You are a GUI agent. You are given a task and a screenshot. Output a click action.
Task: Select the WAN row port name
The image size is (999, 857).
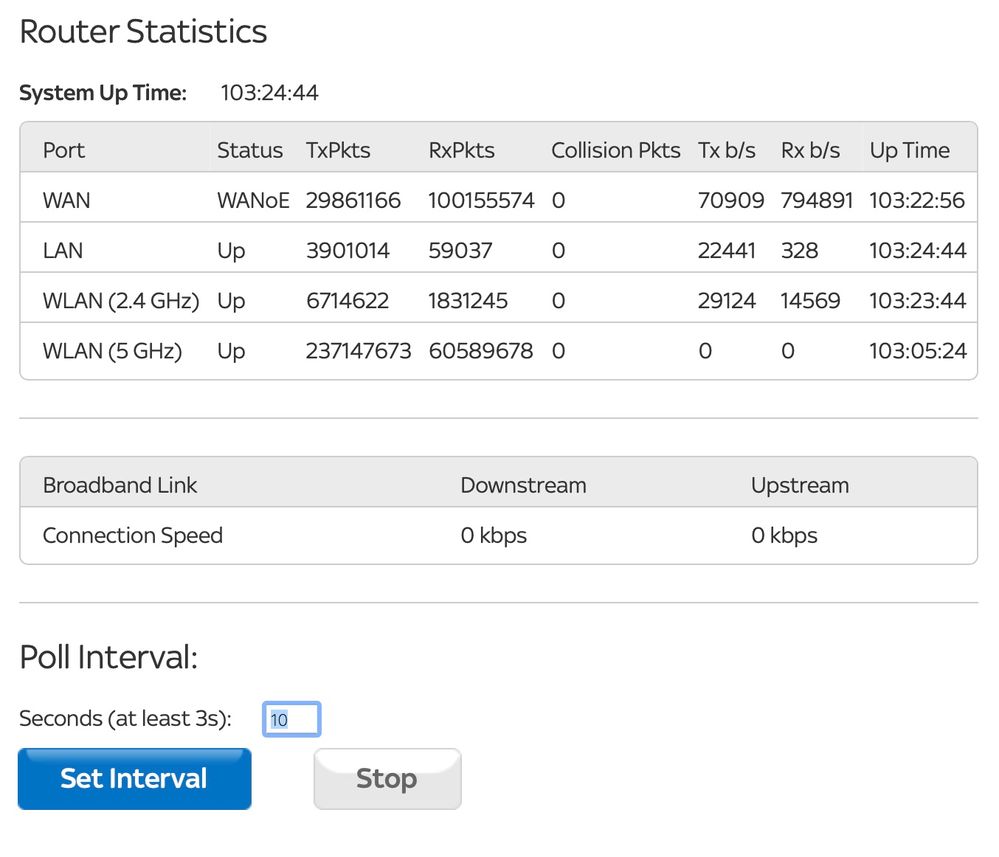tap(66, 200)
